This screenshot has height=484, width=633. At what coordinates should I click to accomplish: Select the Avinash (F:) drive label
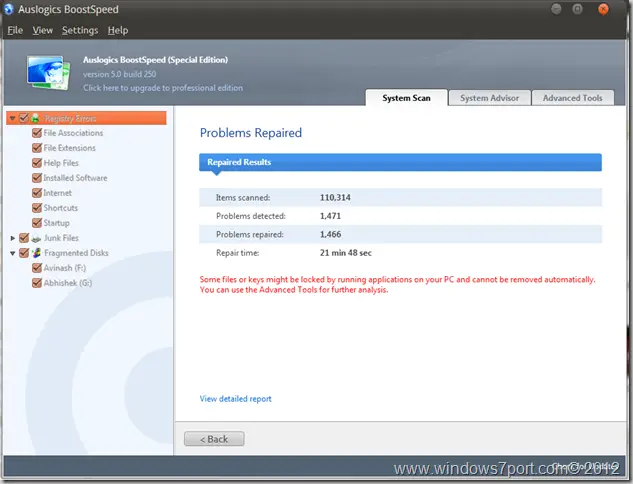pos(65,268)
